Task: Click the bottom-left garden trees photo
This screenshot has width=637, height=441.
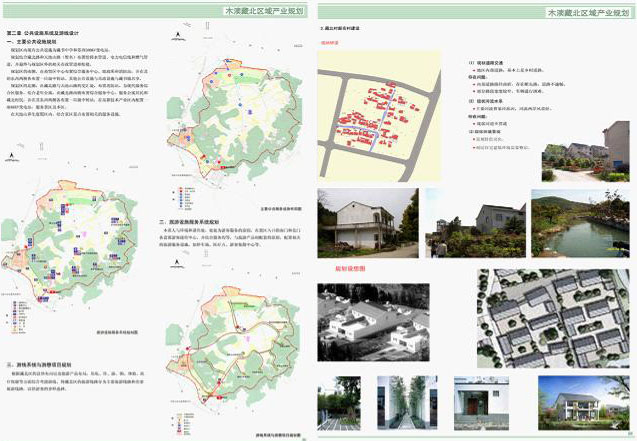Action: (x=340, y=403)
